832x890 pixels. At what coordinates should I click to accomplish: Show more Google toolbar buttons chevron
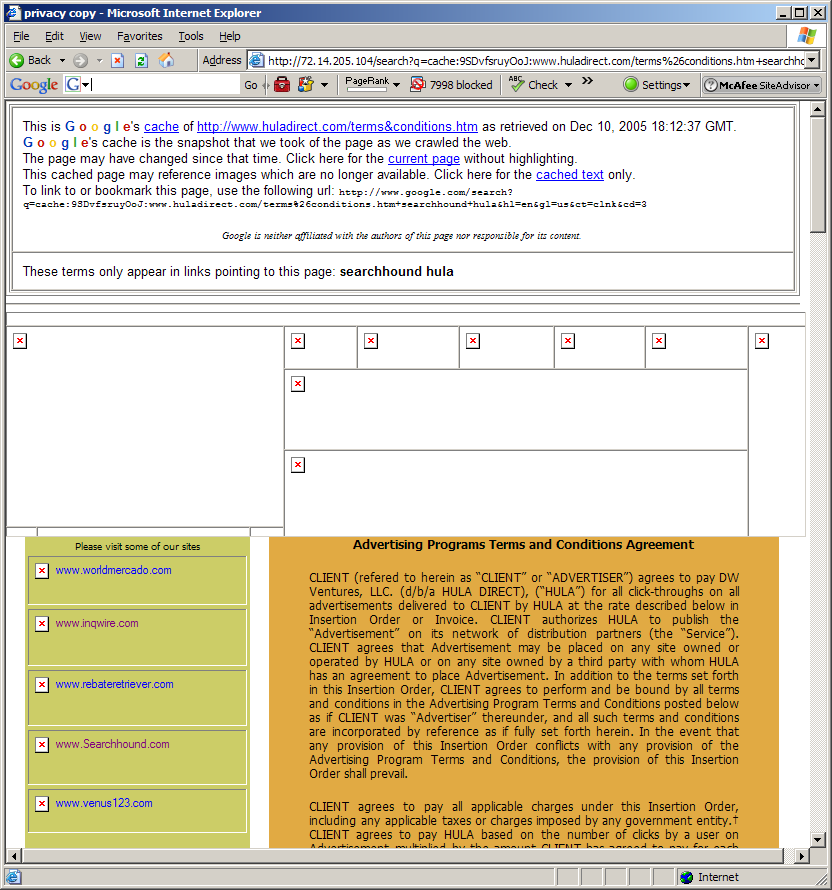click(x=587, y=81)
